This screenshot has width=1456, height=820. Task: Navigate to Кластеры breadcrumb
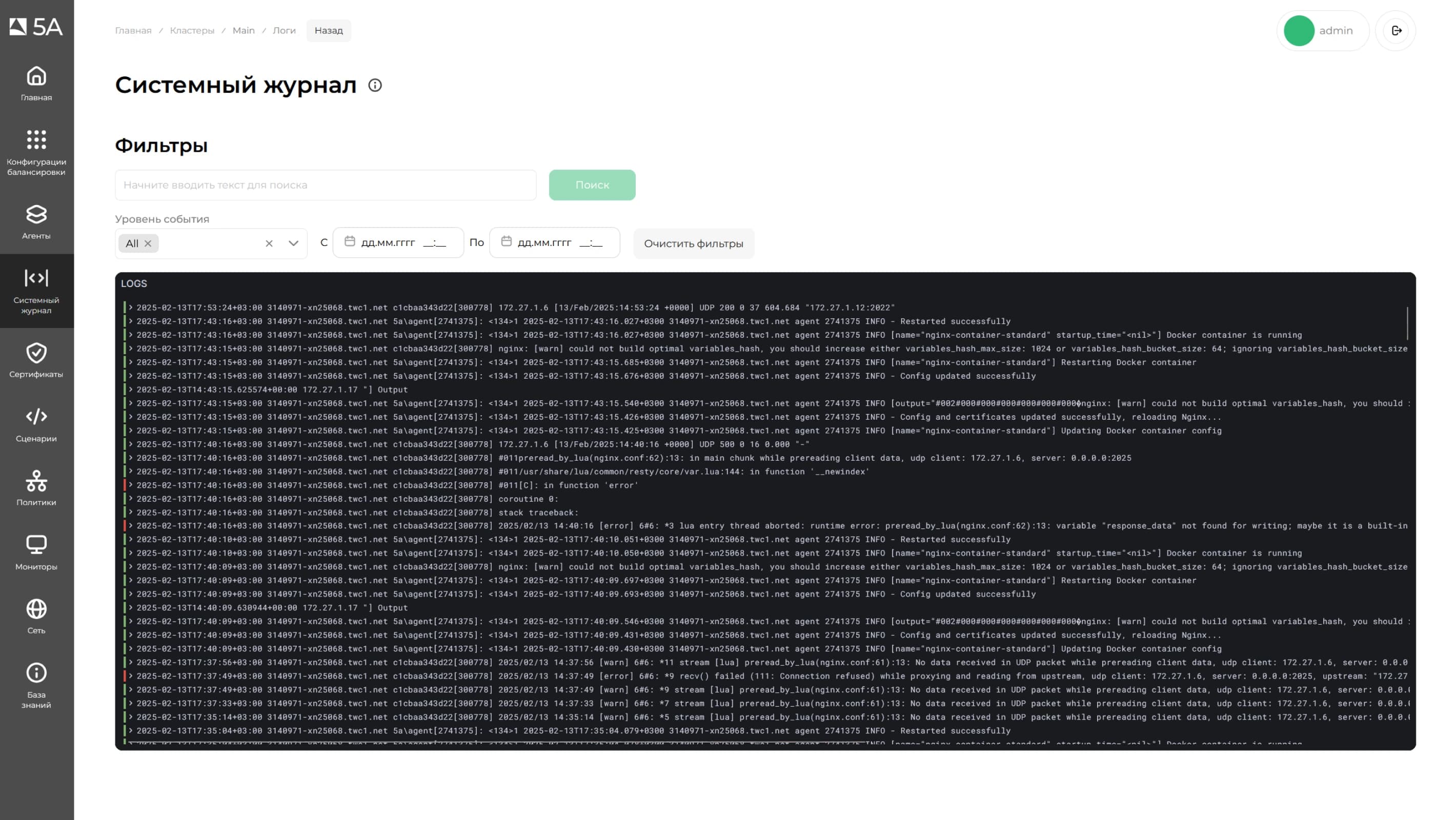point(192,31)
